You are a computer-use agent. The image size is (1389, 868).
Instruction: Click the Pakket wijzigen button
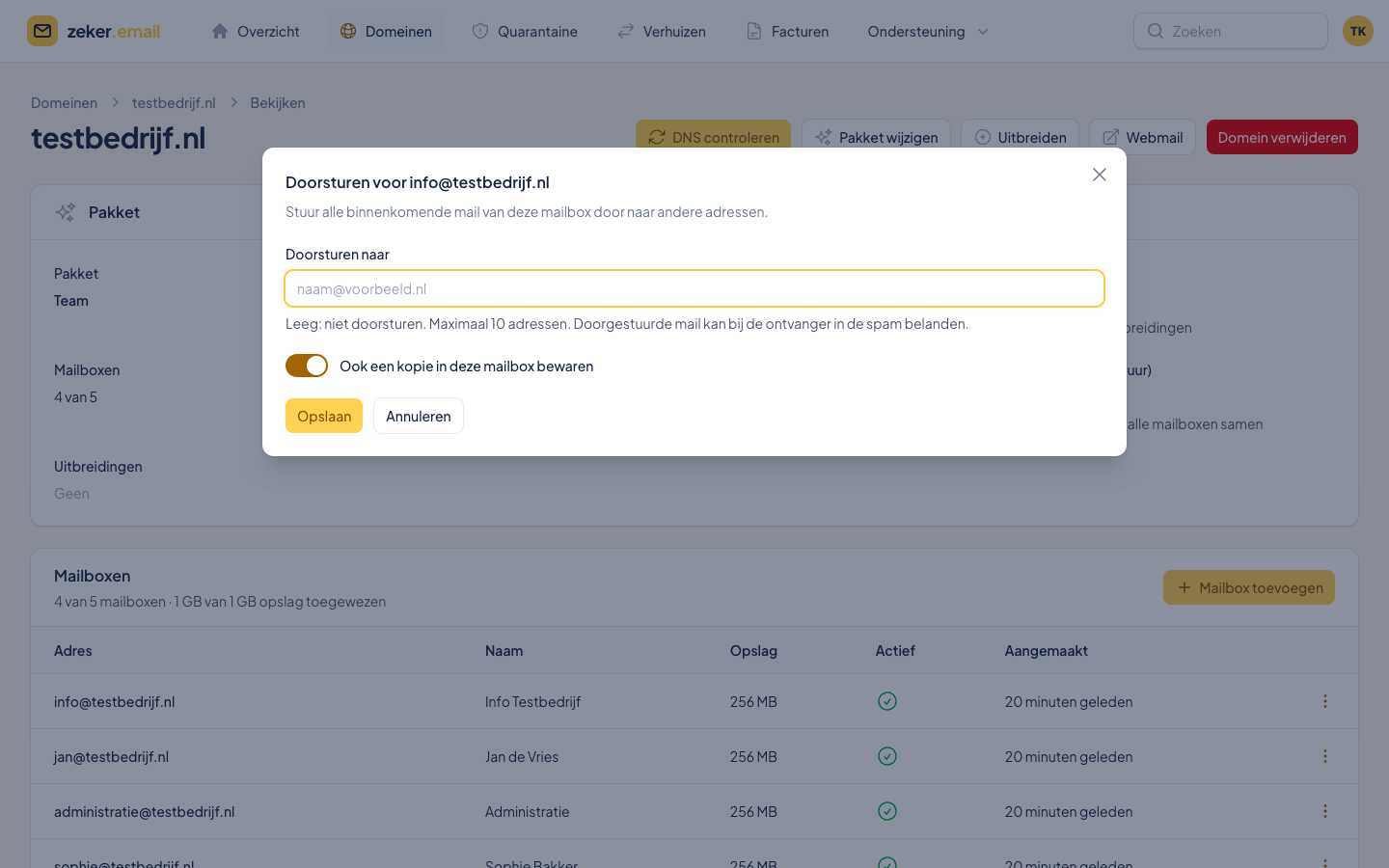point(876,137)
